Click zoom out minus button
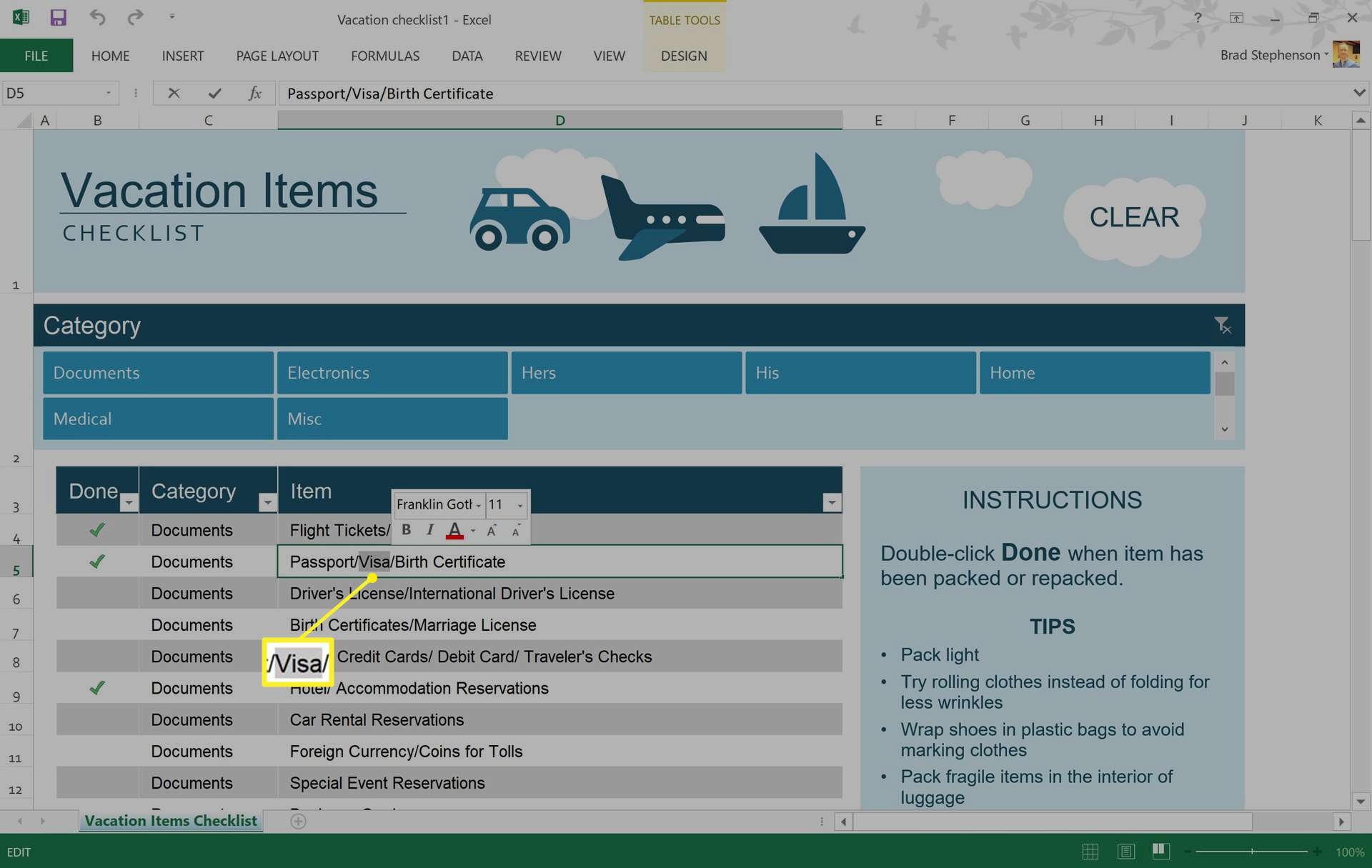 (x=1188, y=852)
